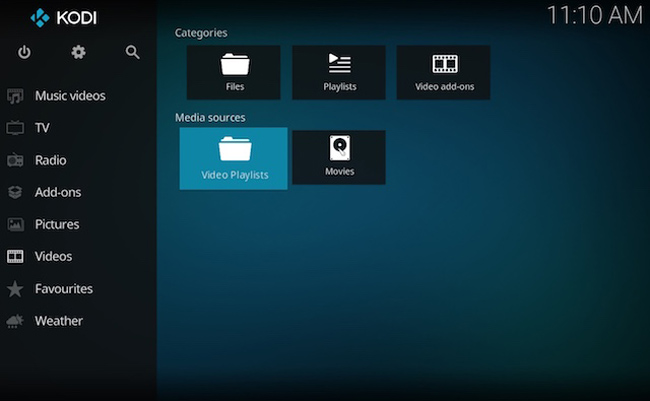This screenshot has height=401, width=650.
Task: Select the Favourites menu label
Action: click(x=64, y=289)
